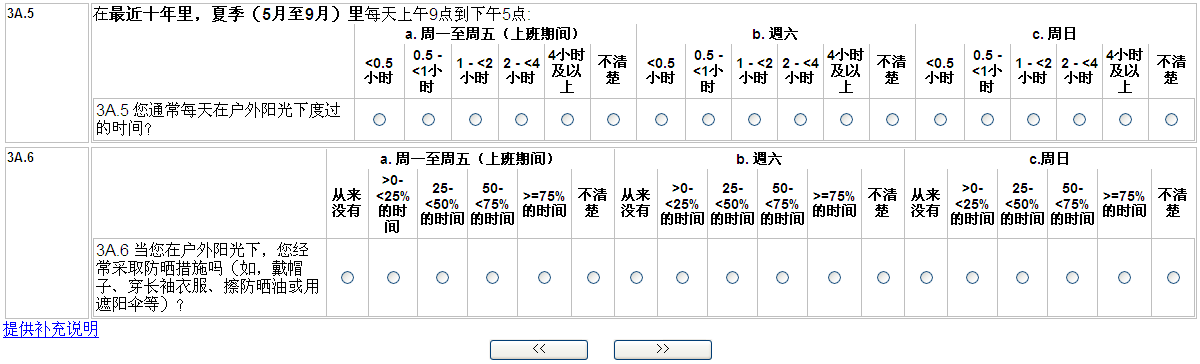The width and height of the screenshot is (1200, 364).
Task: Choose Saturday 50-<75%的时间 for 3A.6
Action: pos(783,277)
